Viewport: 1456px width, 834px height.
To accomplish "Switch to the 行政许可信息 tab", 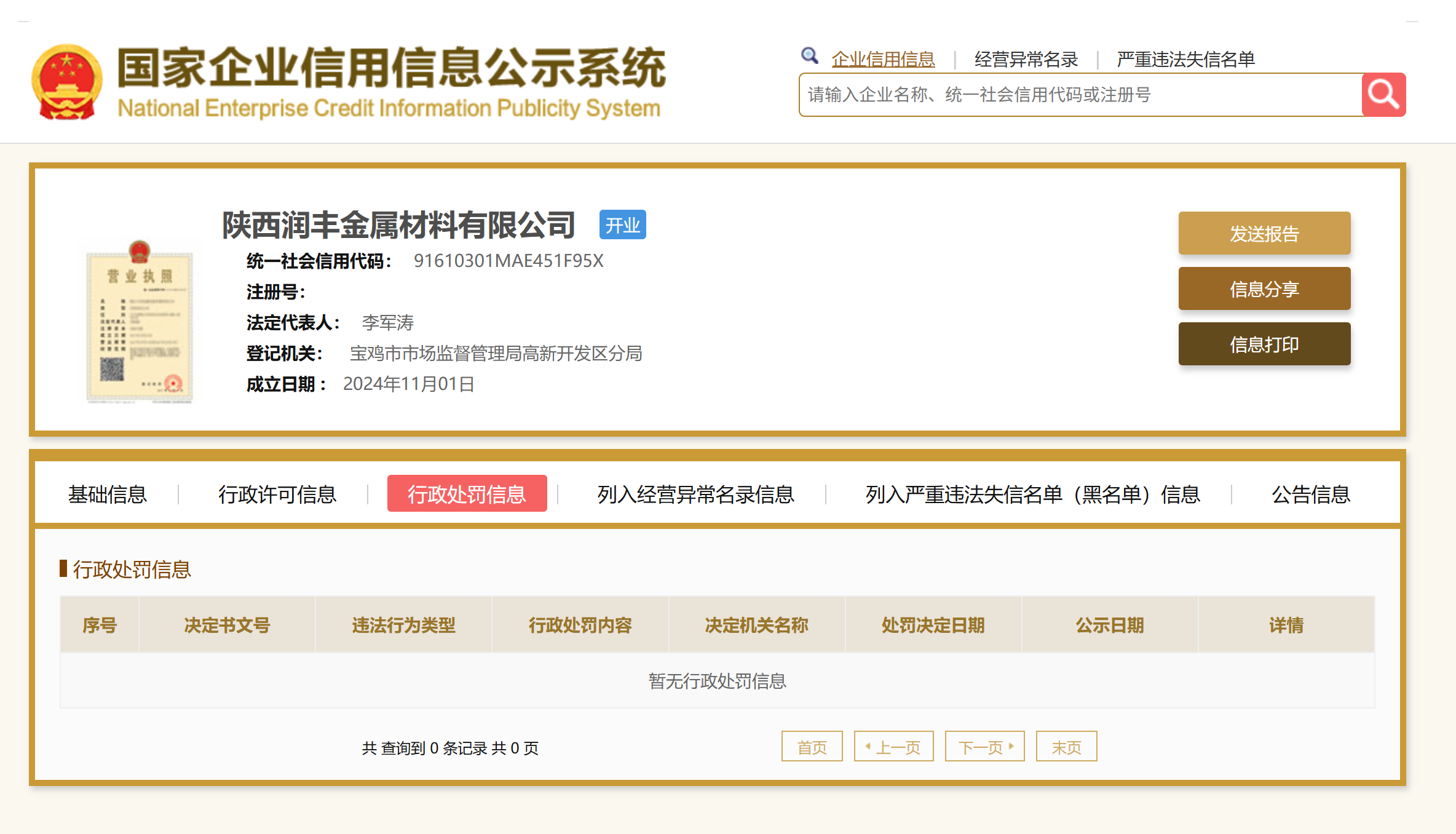I will [x=277, y=494].
